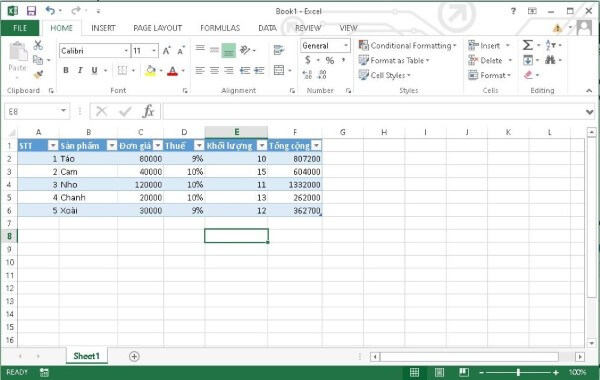Apply percent style
This screenshot has width=600, height=380.
(329, 60)
